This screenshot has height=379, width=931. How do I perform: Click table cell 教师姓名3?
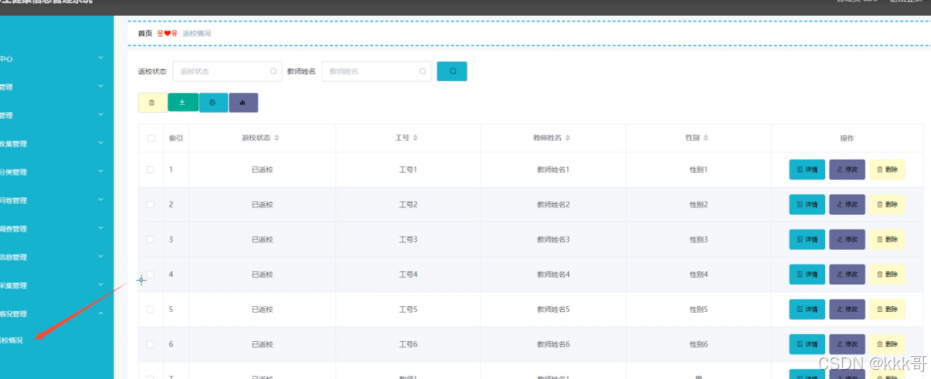coord(553,239)
